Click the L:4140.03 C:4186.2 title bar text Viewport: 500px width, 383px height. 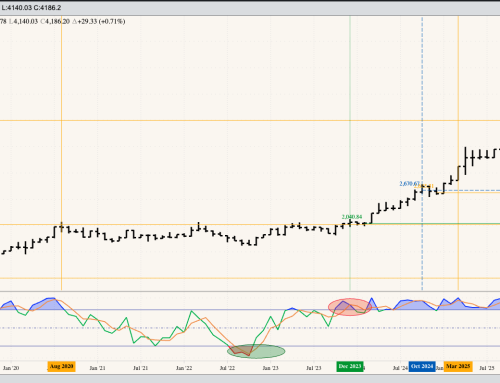[31, 7]
